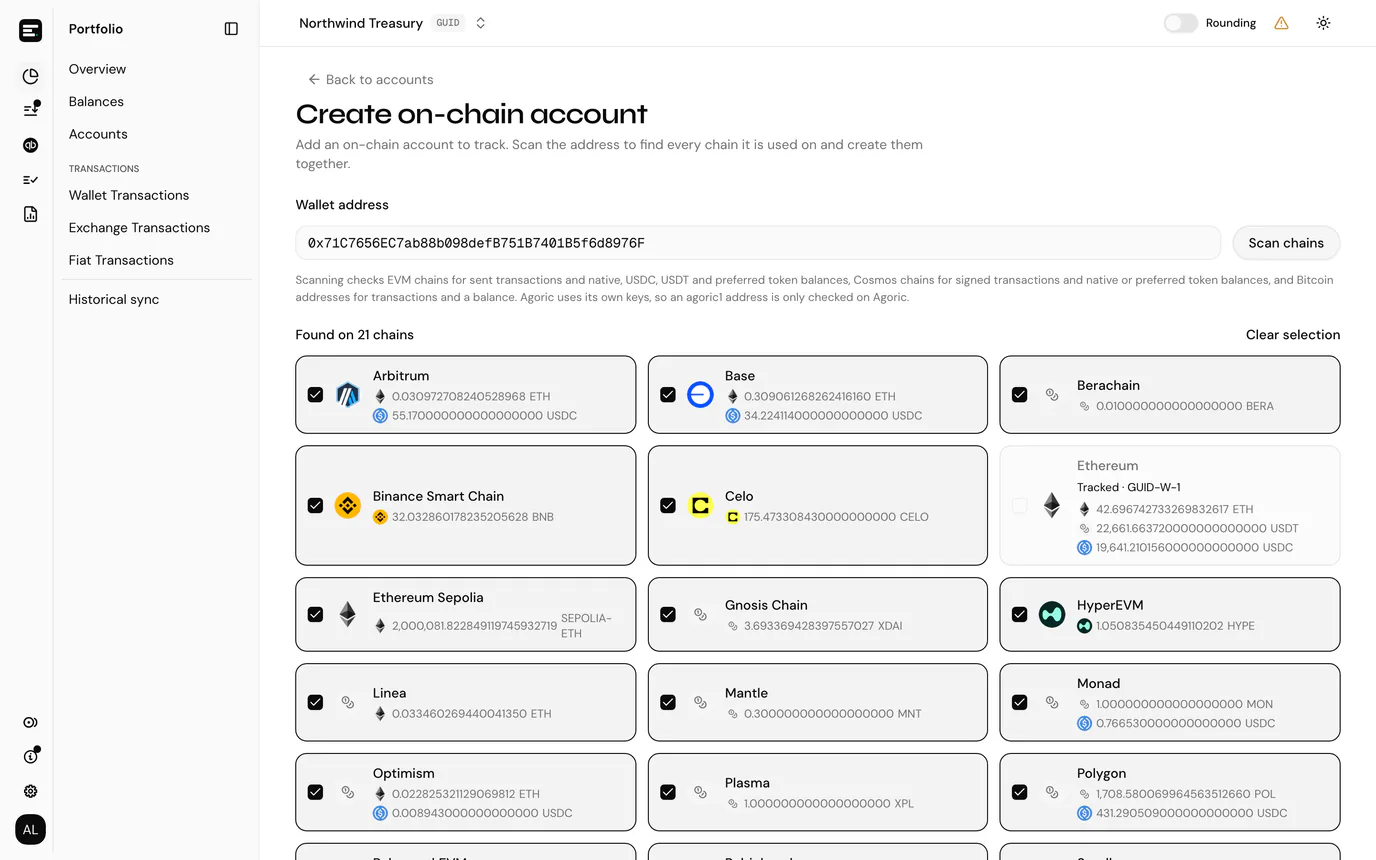Click the app logo icon
The image size is (1376, 860).
click(x=31, y=30)
